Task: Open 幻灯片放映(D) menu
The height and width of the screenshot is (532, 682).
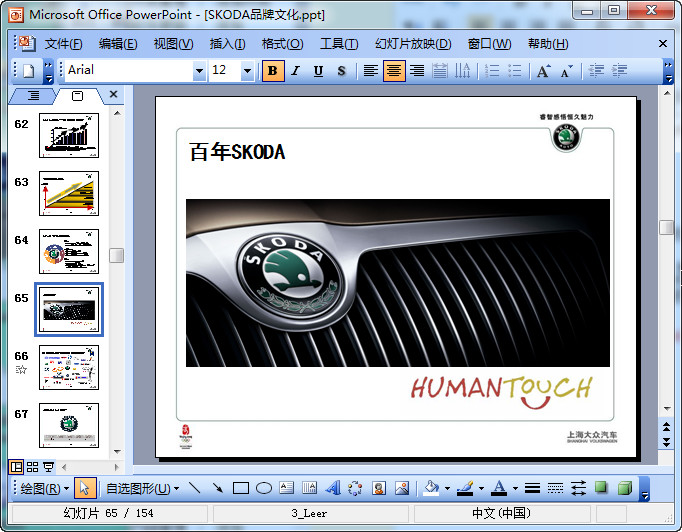Action: click(413, 44)
